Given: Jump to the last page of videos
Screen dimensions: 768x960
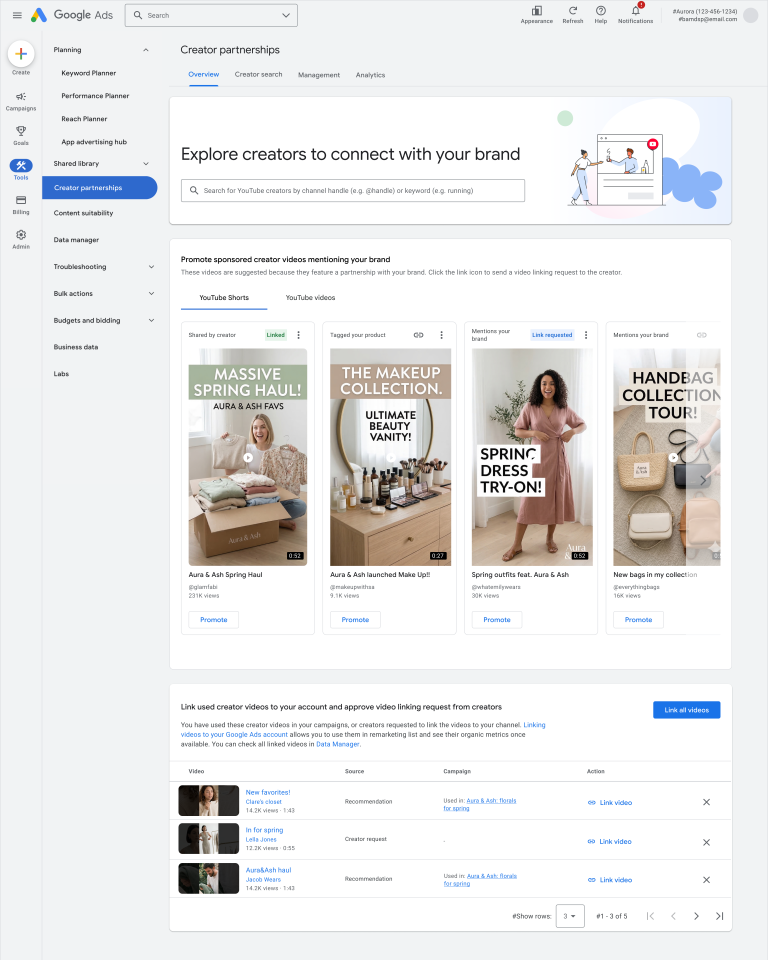Looking at the screenshot, I should [720, 916].
